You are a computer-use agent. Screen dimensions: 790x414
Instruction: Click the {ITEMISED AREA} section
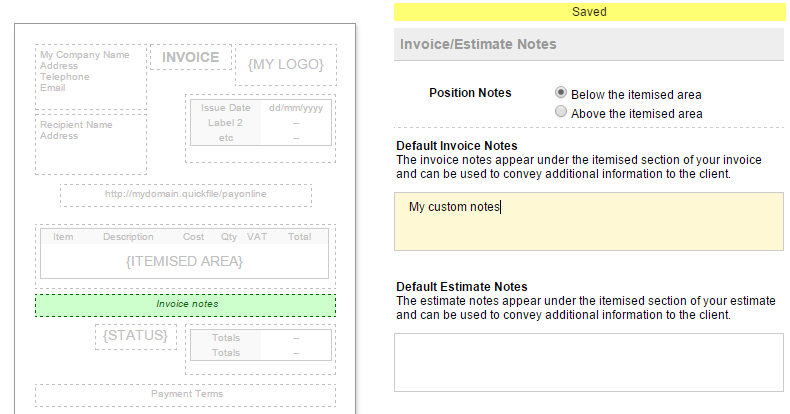point(184,260)
